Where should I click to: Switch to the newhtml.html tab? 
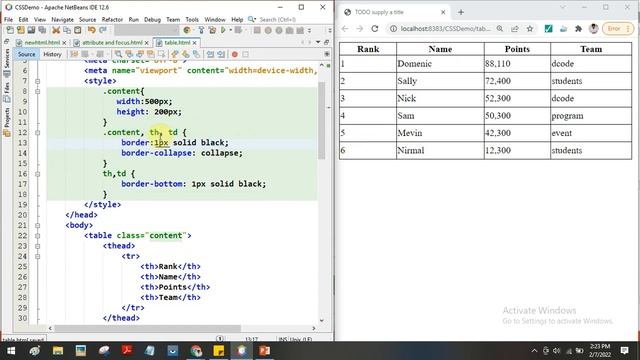(42, 42)
